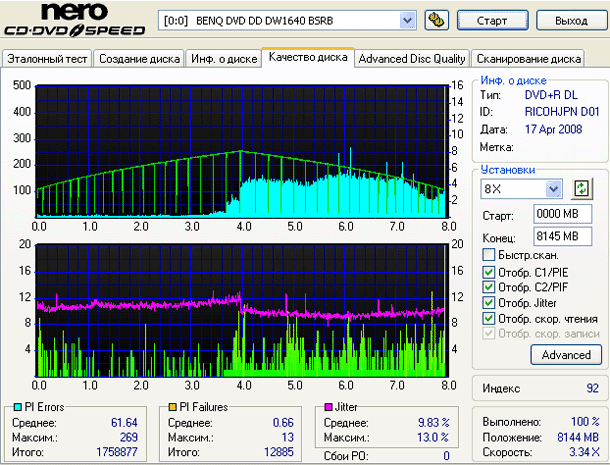Toggle the Отобр. C2/PIF checkbox
The width and height of the screenshot is (610, 465).
point(489,287)
